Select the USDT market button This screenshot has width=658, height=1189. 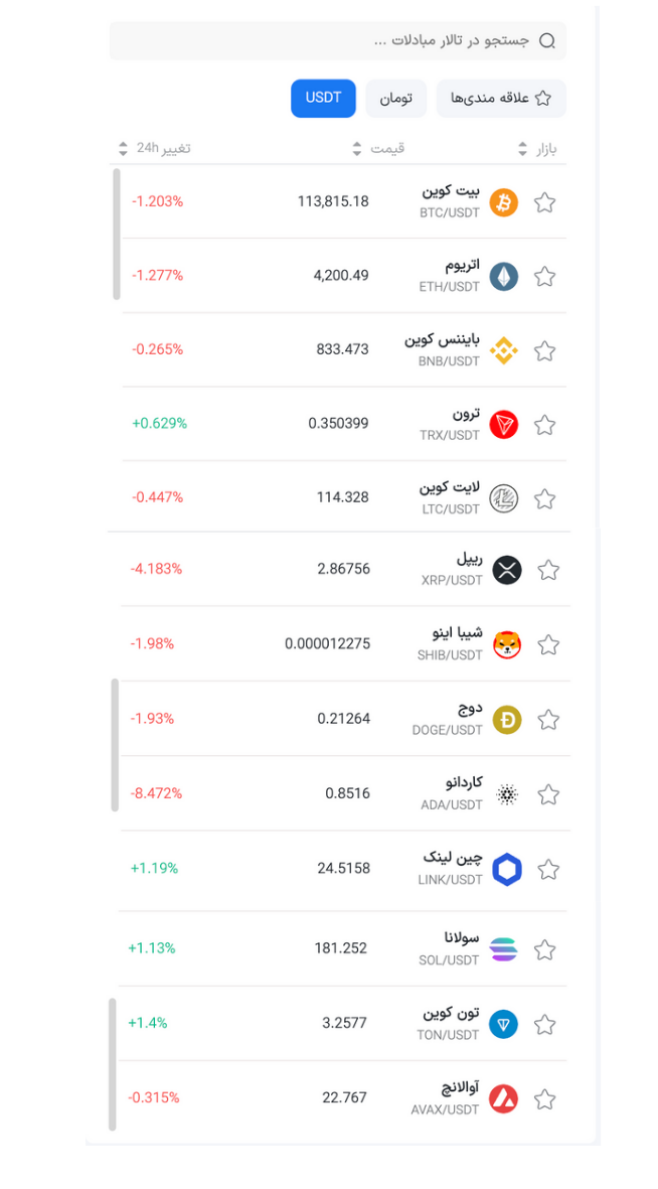(x=322, y=98)
